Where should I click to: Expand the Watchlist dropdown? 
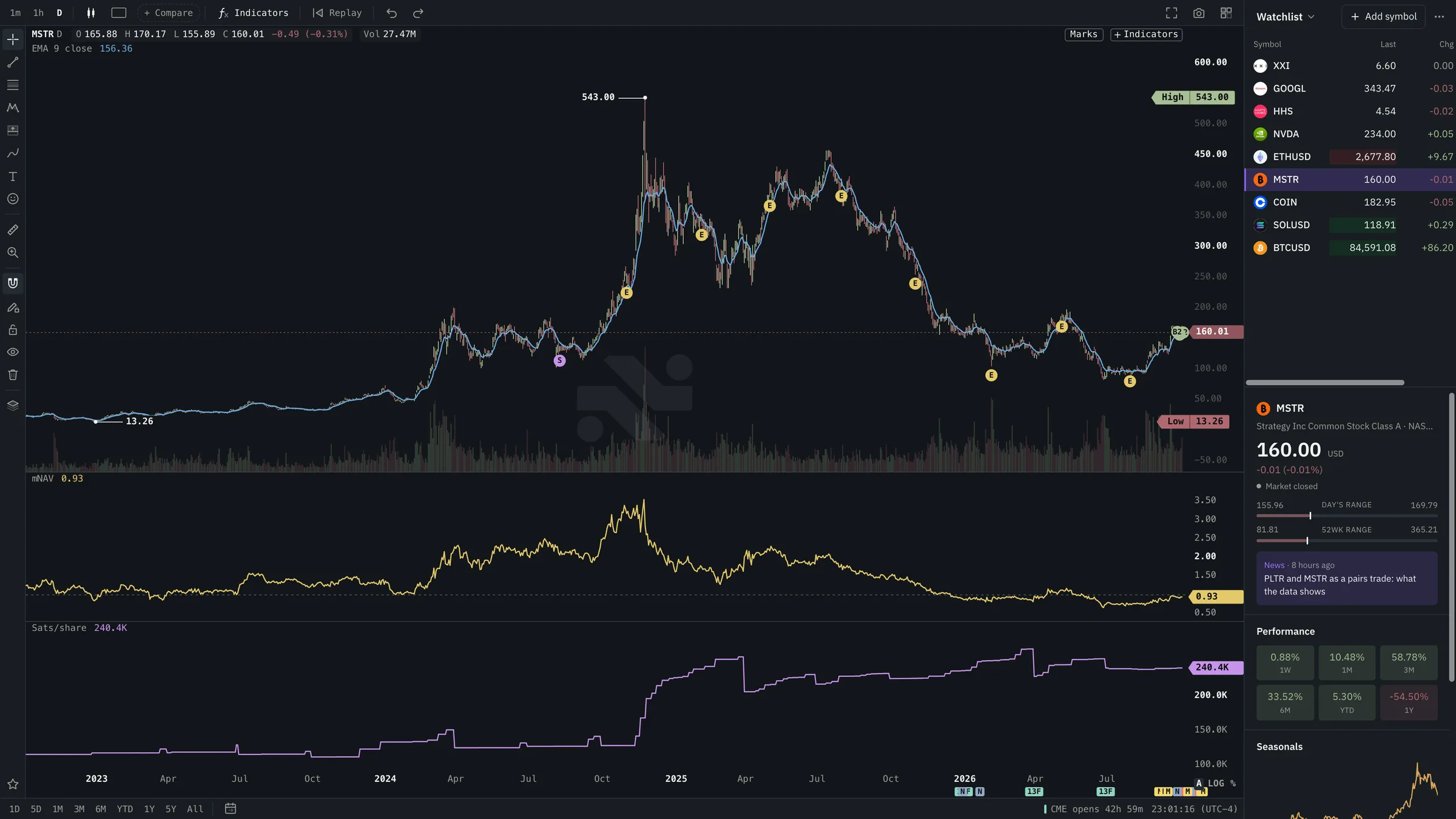click(x=1285, y=17)
